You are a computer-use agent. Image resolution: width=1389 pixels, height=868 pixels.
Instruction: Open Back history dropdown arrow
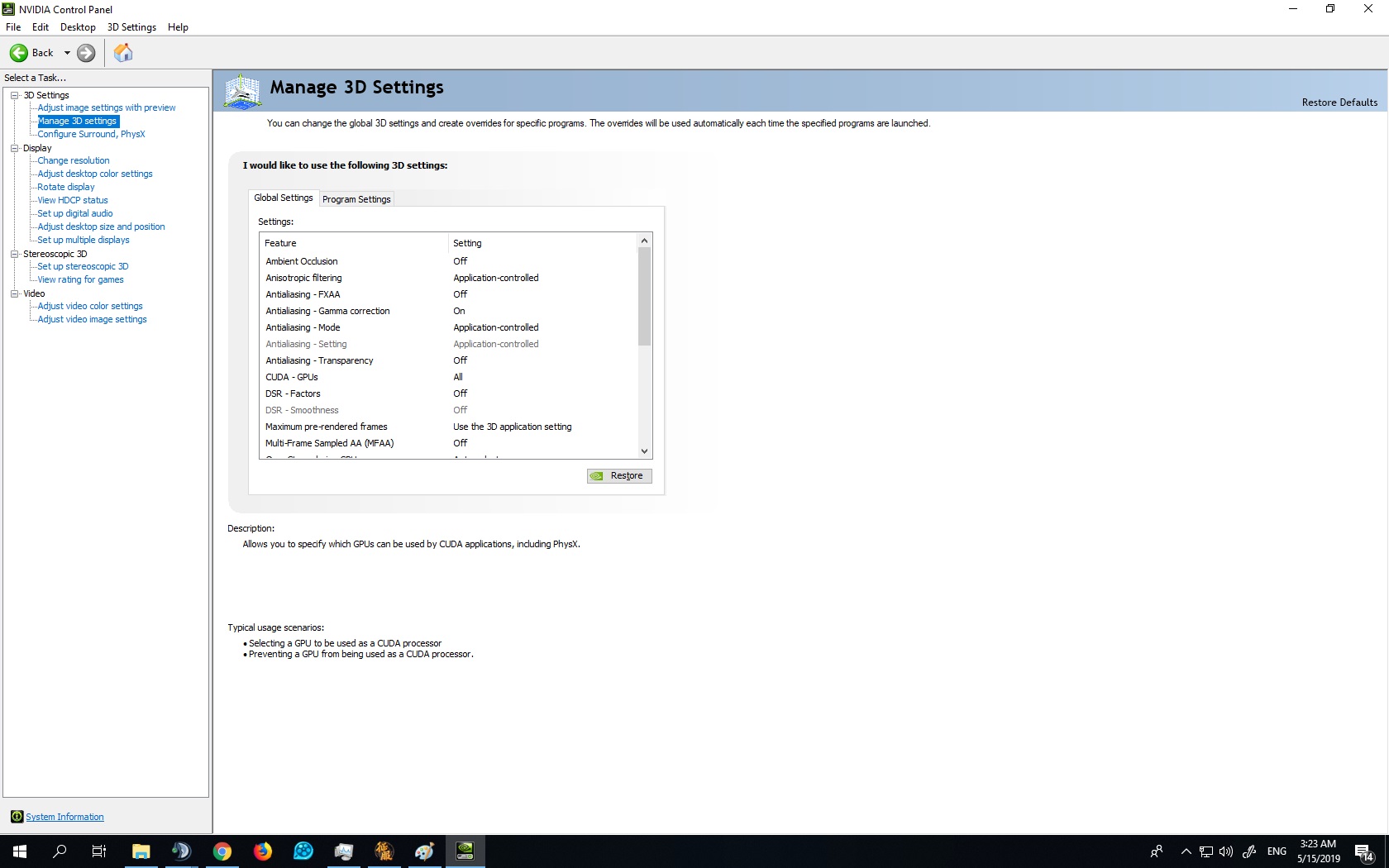coord(67,53)
